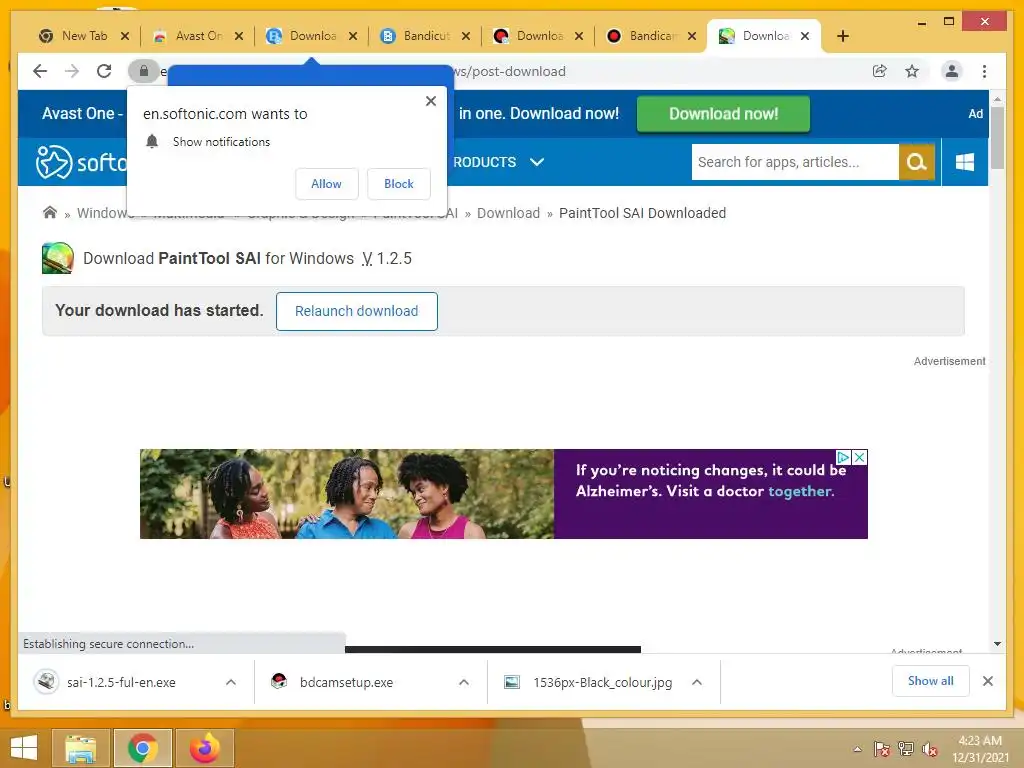Click the PaintTool SAI app icon
Screen dimensions: 1024x768
point(57,258)
